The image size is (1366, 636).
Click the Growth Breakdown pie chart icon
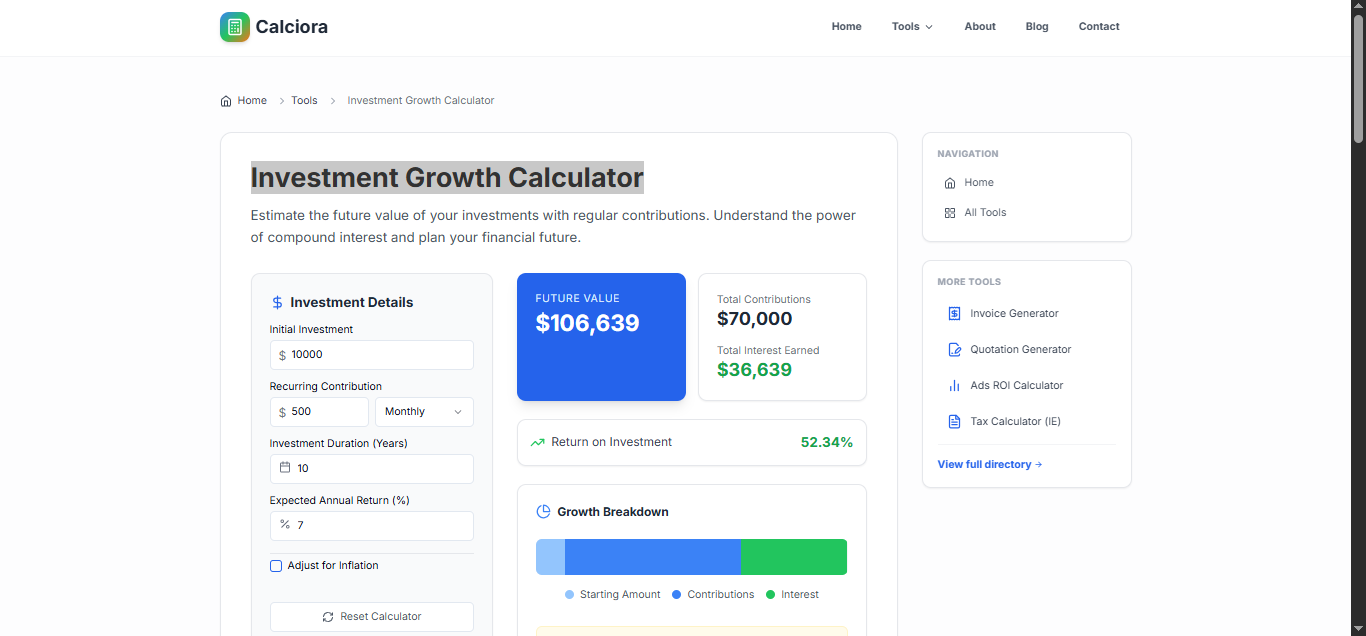click(x=542, y=511)
